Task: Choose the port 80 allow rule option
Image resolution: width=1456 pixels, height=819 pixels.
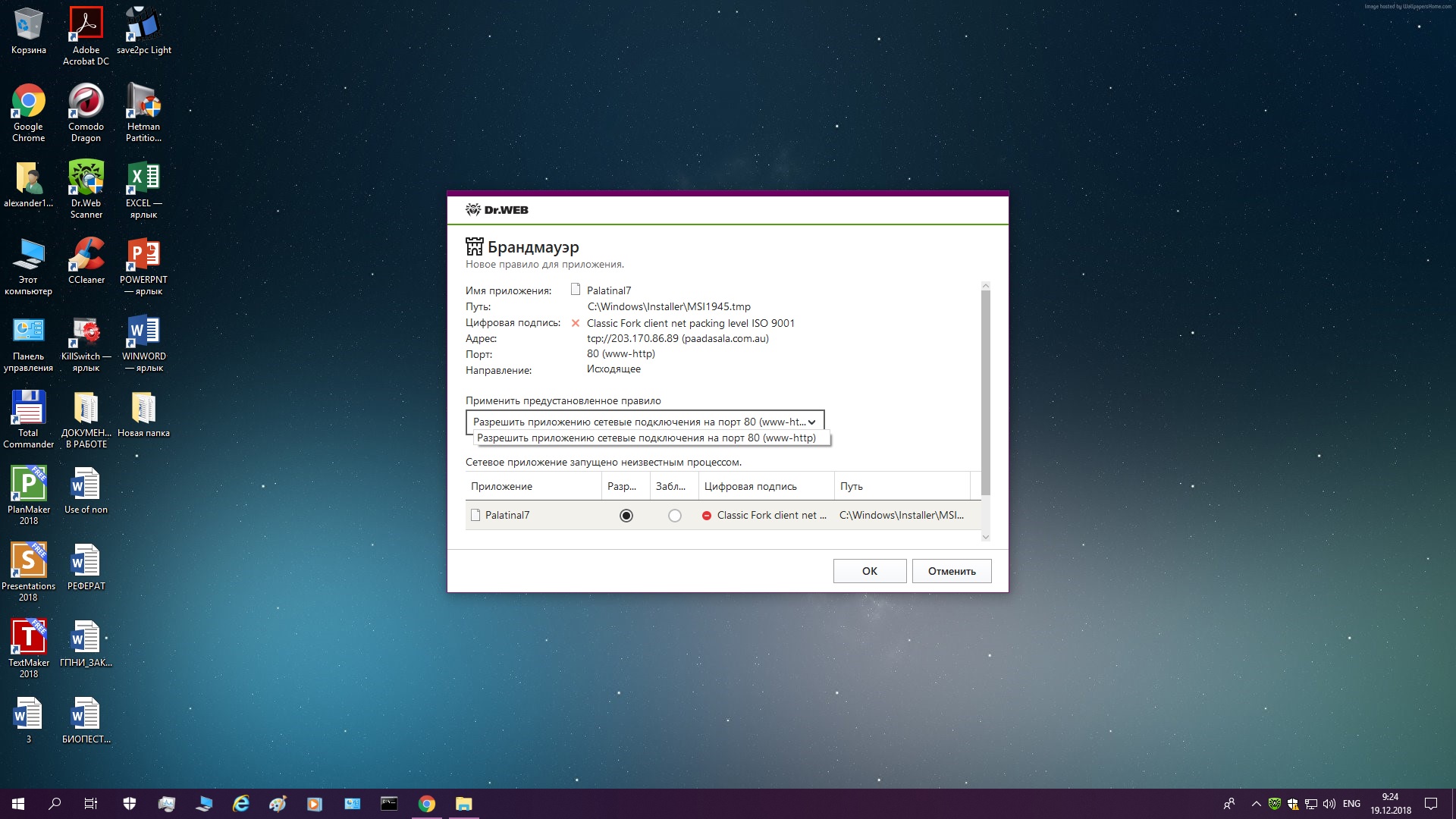Action: [x=646, y=438]
